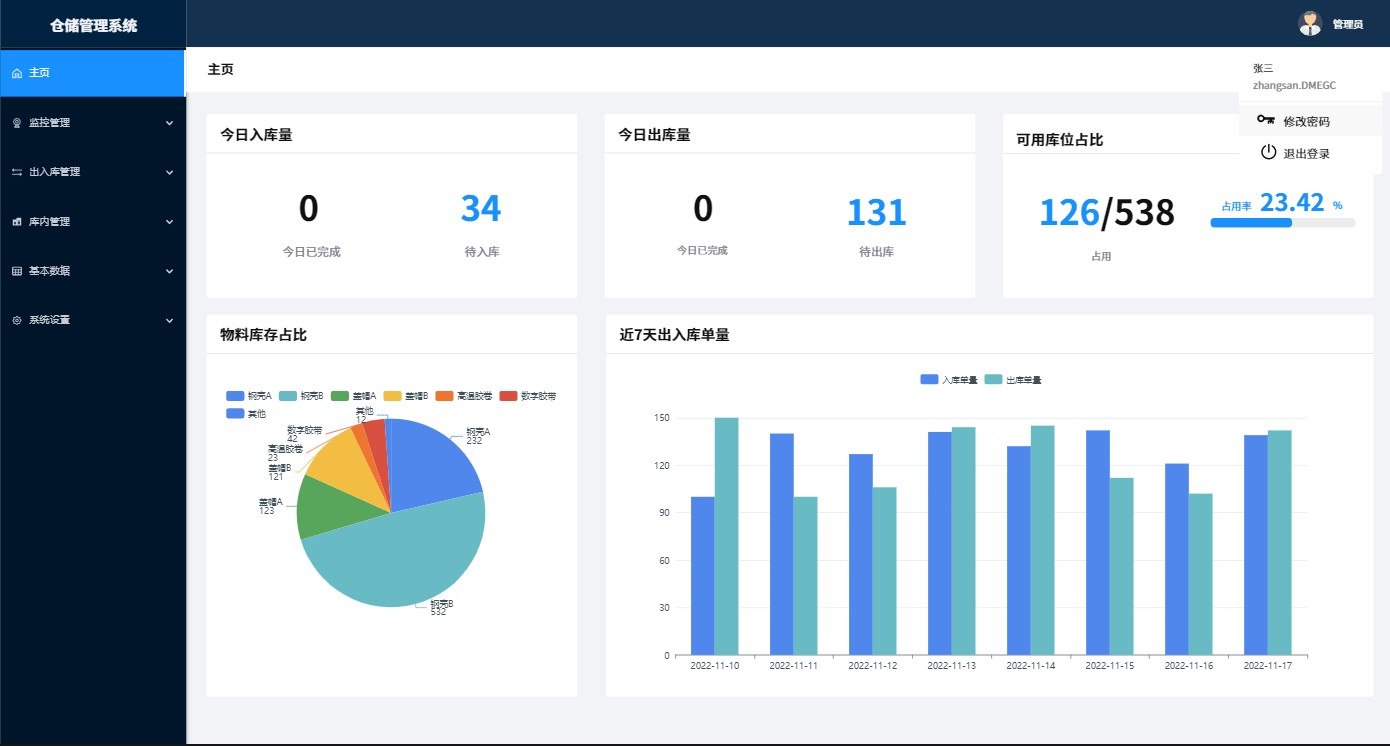Viewport: 1390px width, 746px height.
Task: Select the 修改密码 menu entry
Action: click(1306, 121)
